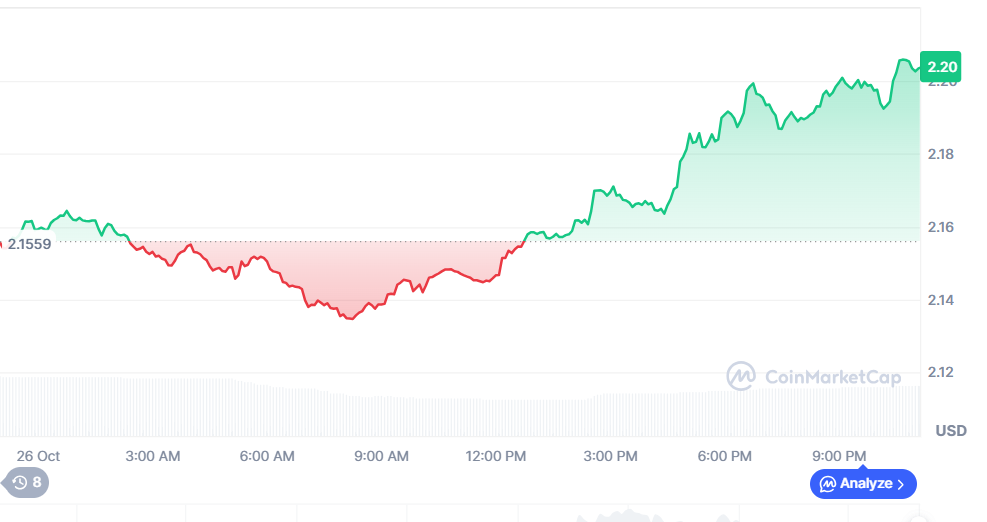Click the 2.18 price axis label

(942, 154)
